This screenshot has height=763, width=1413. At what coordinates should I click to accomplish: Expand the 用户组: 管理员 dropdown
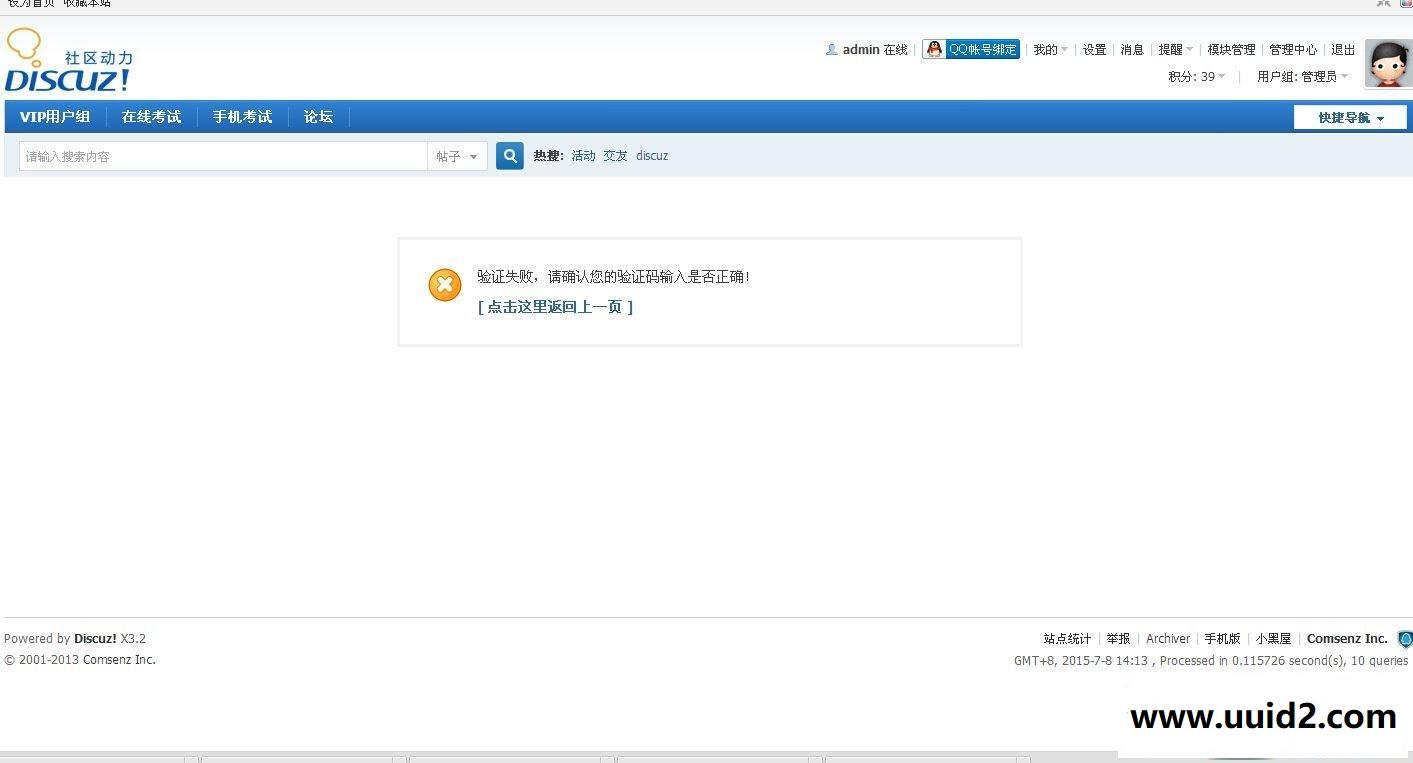click(1300, 76)
